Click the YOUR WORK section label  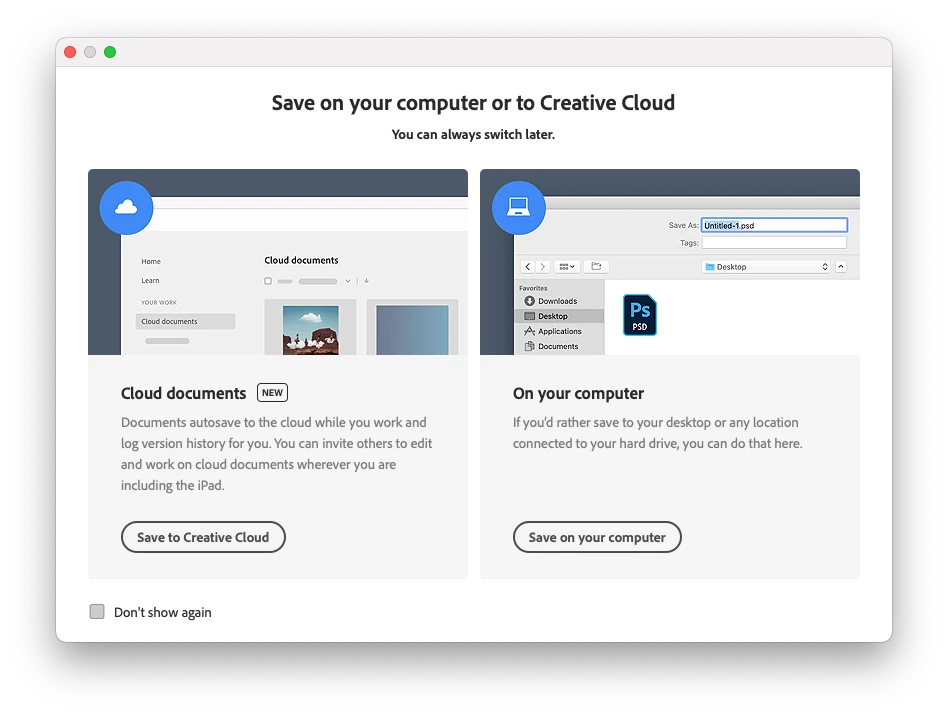click(x=159, y=302)
